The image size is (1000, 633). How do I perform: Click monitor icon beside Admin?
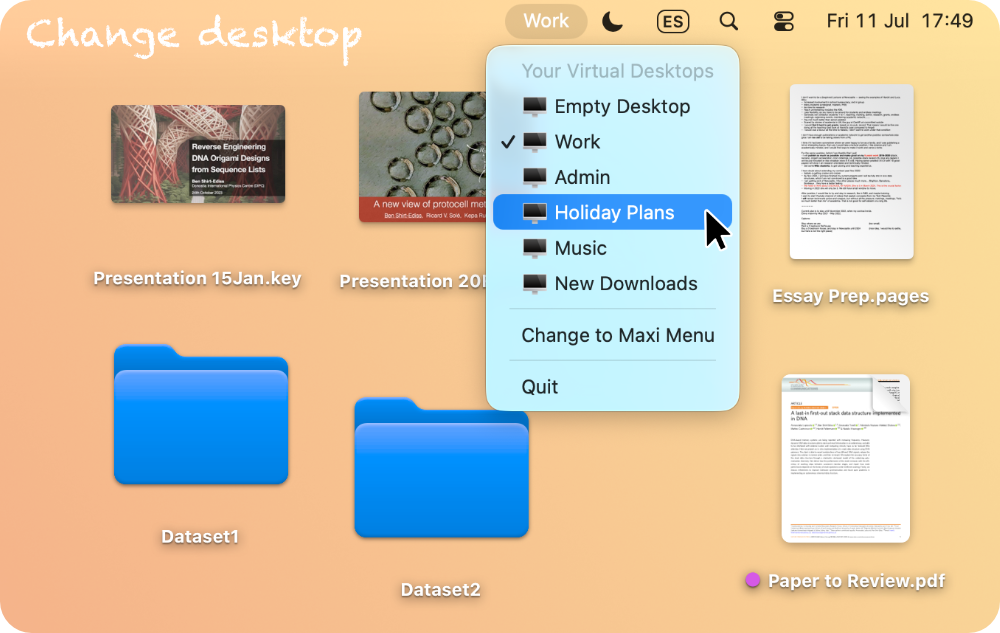534,177
